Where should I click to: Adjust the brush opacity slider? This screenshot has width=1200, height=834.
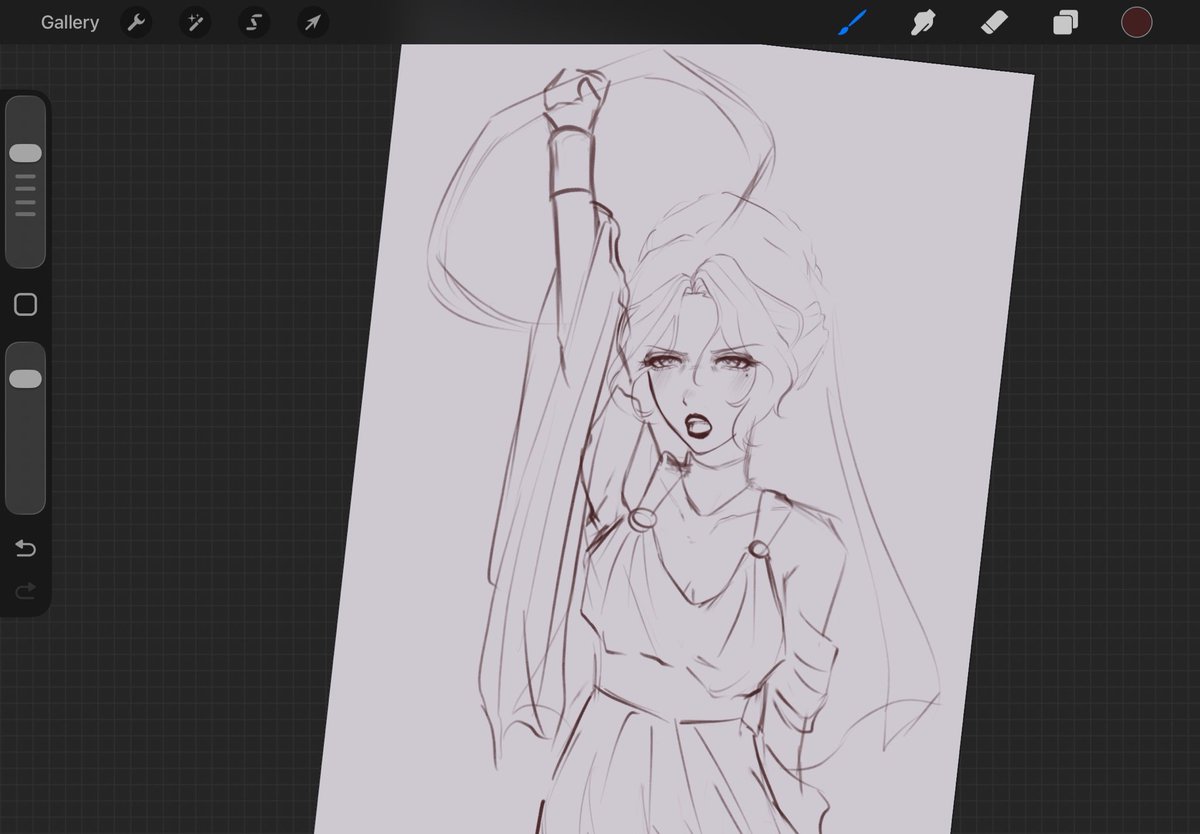pyautogui.click(x=25, y=377)
